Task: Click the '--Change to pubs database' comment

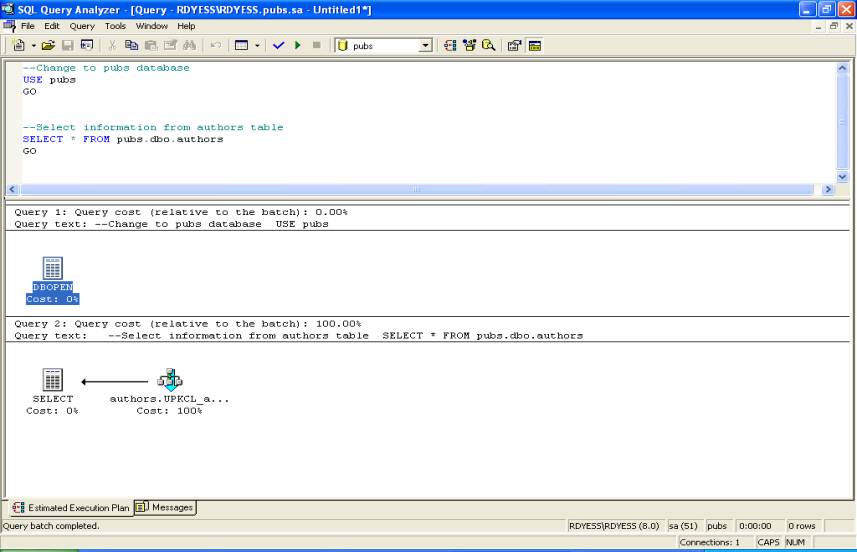Action: pyautogui.click(x=106, y=68)
